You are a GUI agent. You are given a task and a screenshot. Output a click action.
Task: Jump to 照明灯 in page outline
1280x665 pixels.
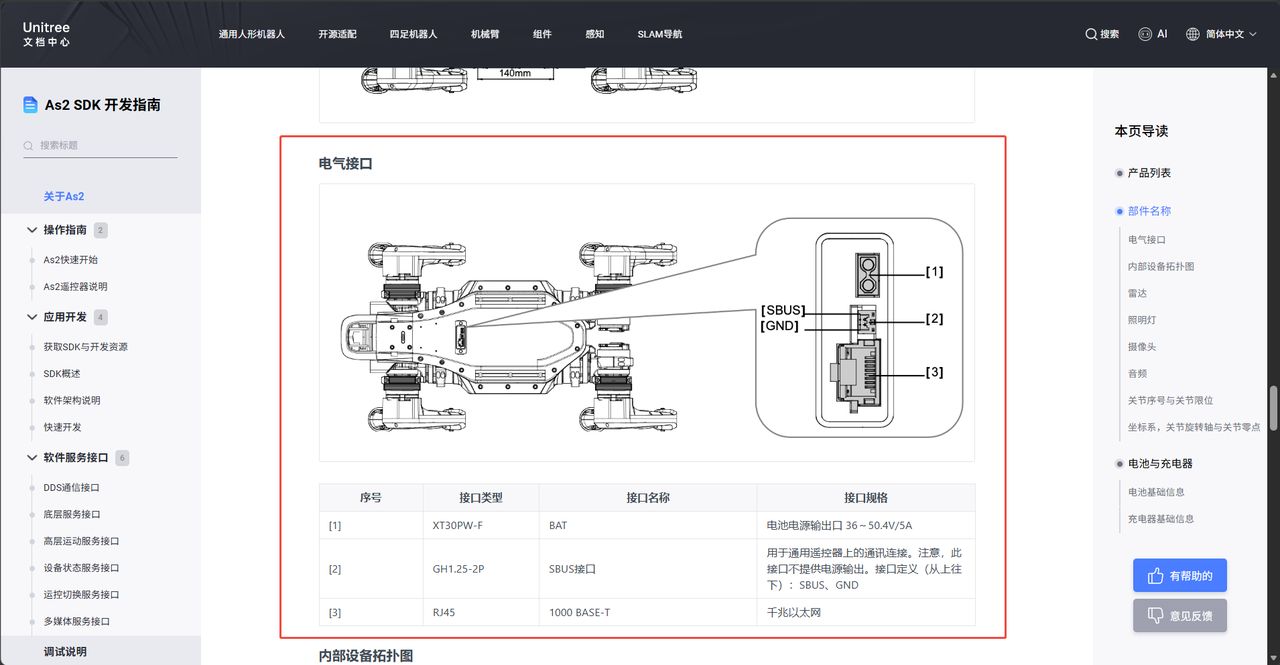click(1142, 320)
